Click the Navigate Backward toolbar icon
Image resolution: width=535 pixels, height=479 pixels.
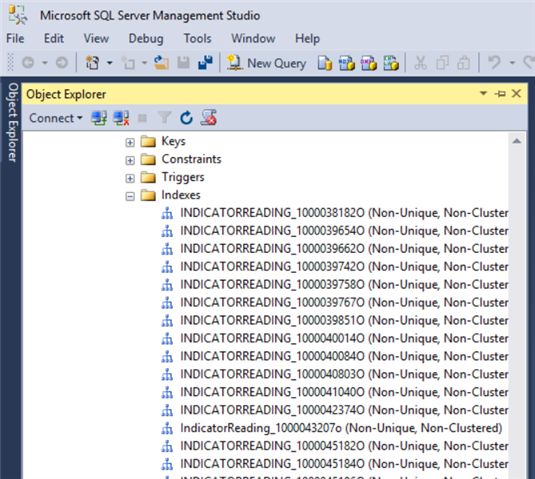(28, 63)
